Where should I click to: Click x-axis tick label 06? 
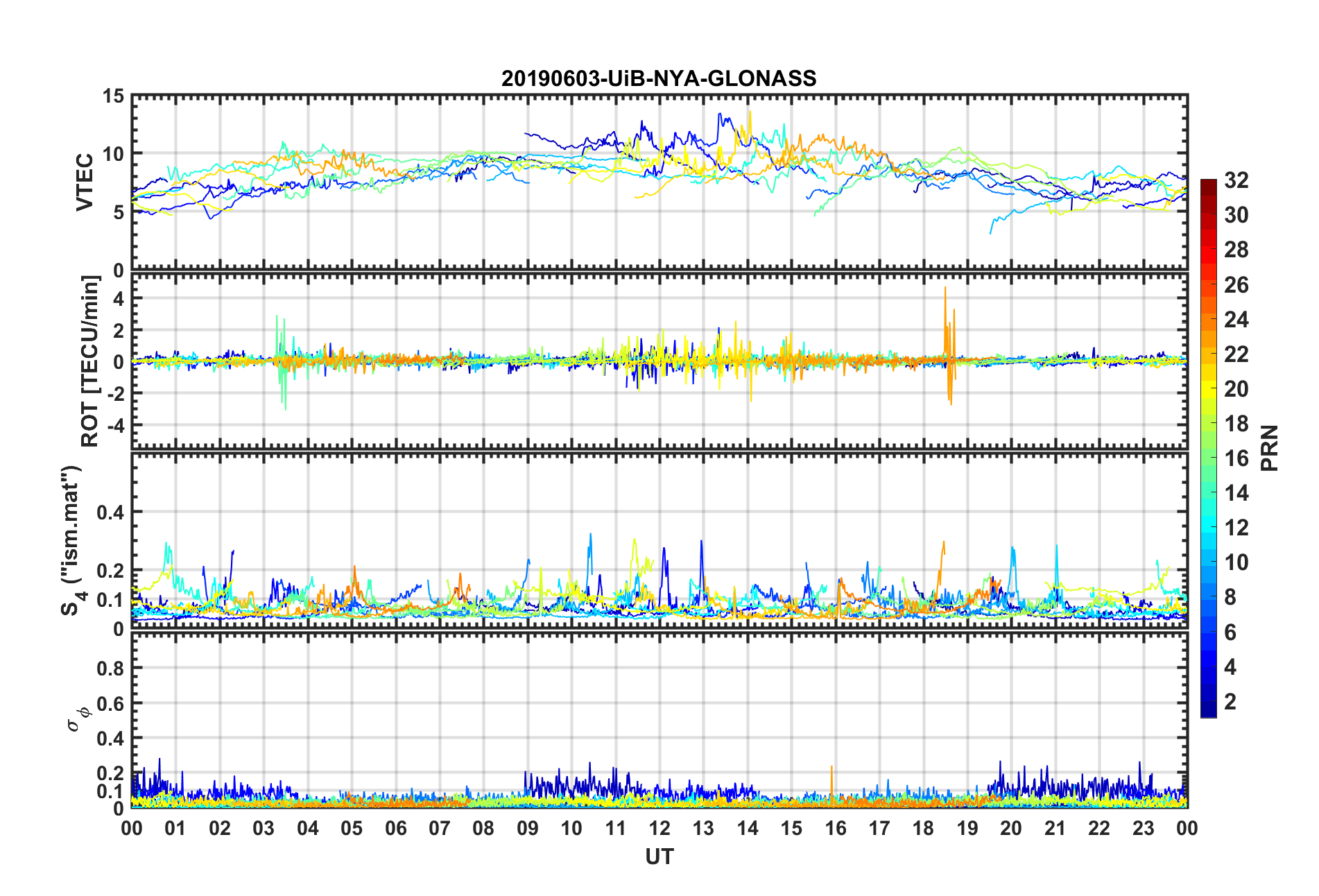[396, 828]
